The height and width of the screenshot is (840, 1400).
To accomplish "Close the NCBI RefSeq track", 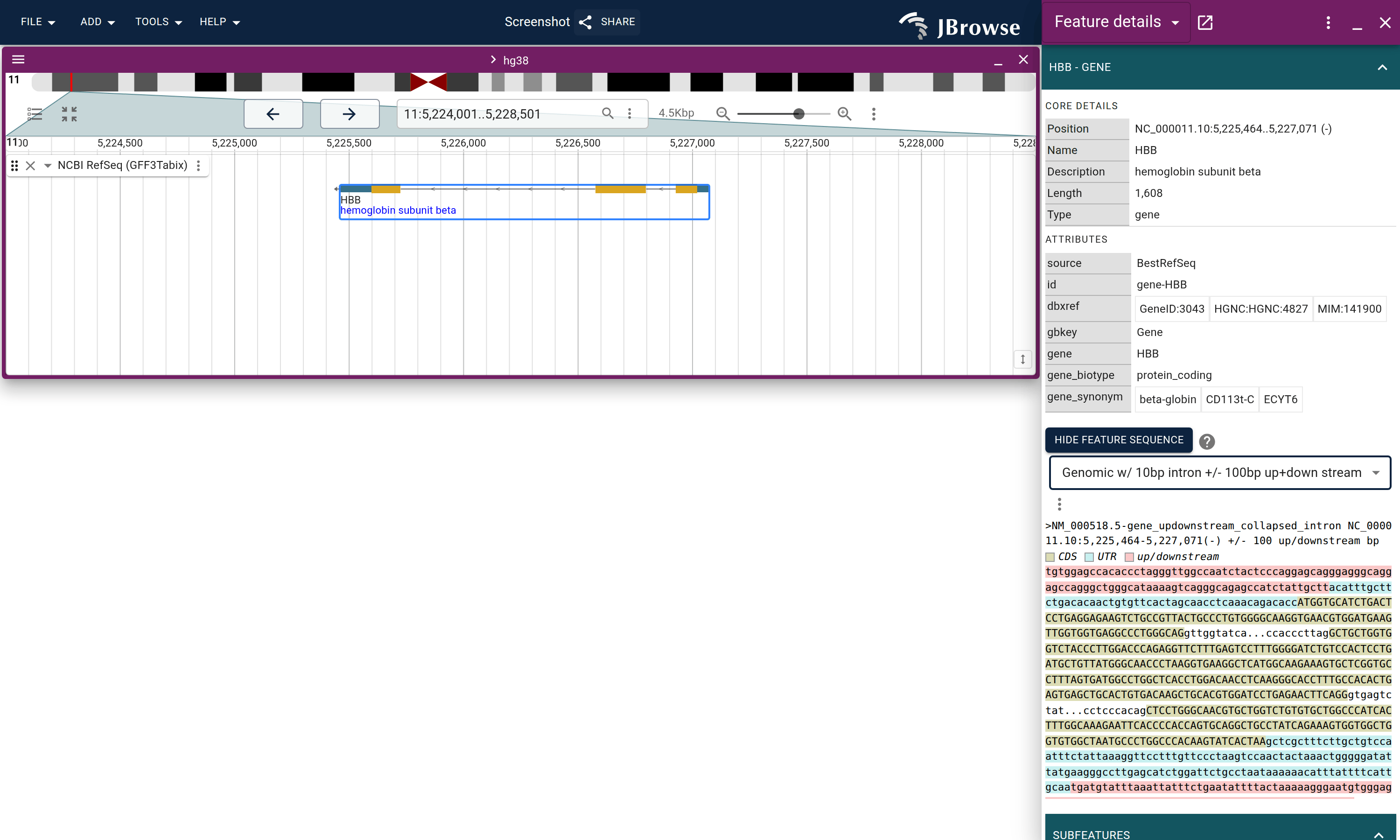I will click(x=30, y=165).
